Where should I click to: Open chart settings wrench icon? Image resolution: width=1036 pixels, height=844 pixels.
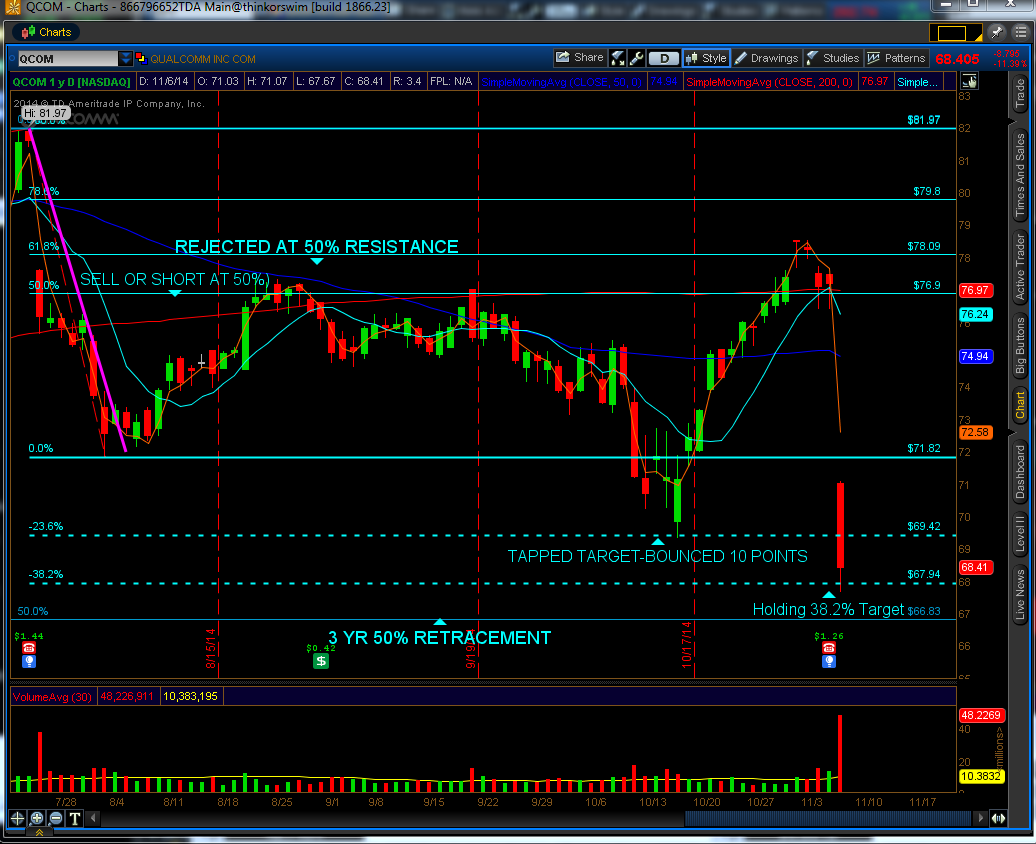pyautogui.click(x=636, y=58)
